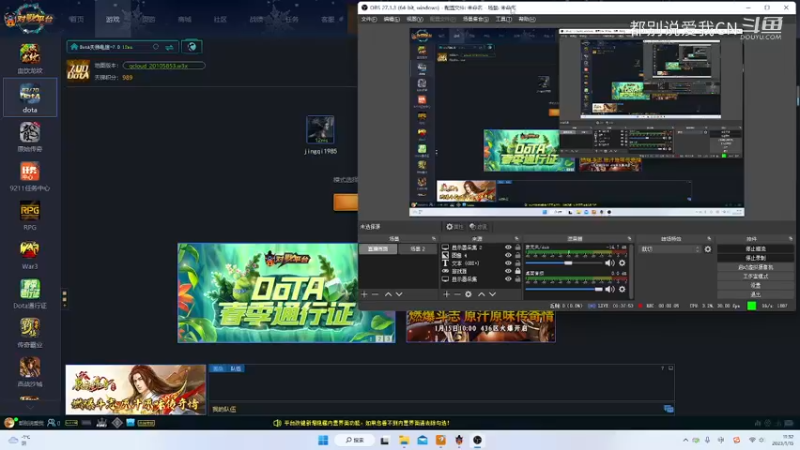Click the switch-room arrows icon

[x=169, y=47]
